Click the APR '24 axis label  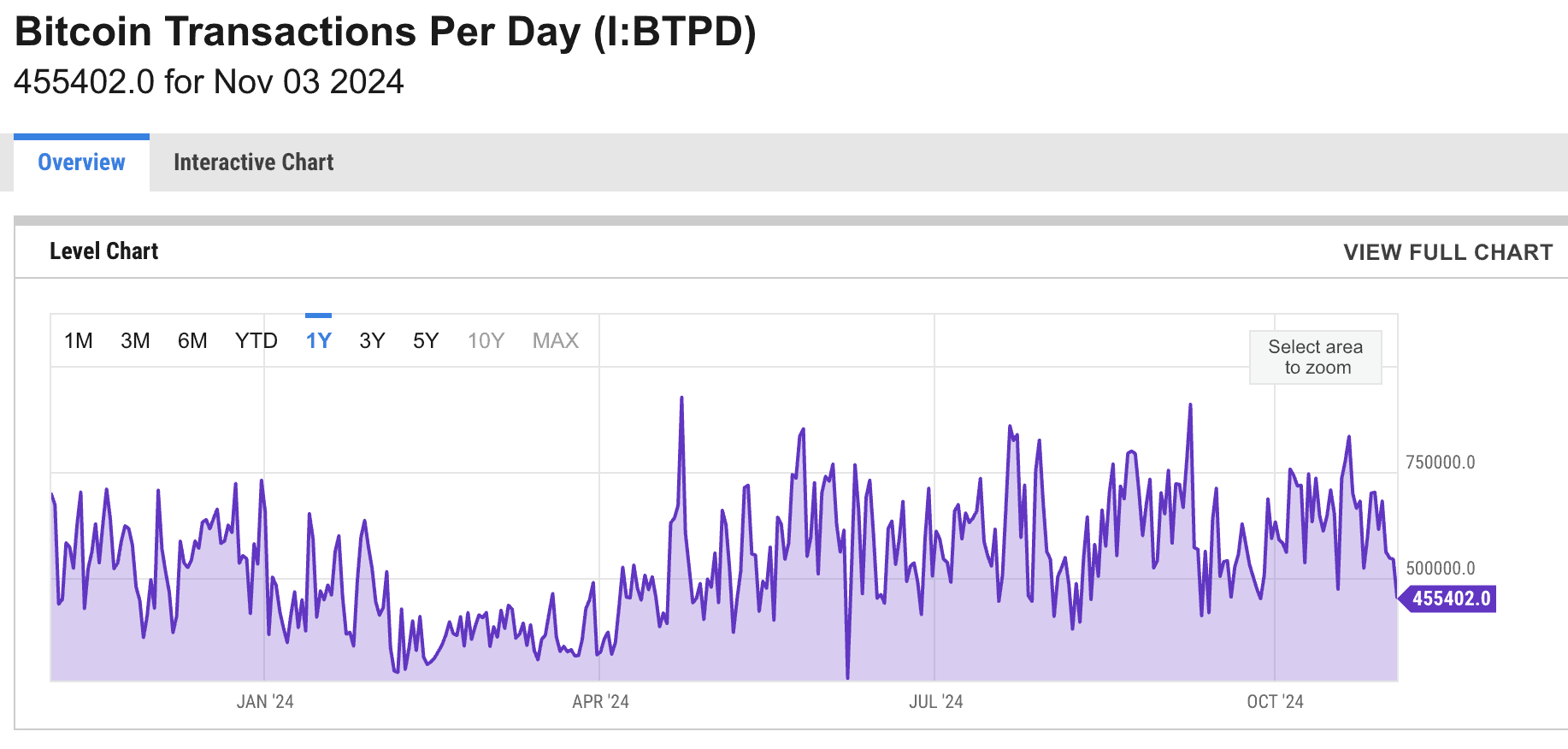pyautogui.click(x=601, y=702)
